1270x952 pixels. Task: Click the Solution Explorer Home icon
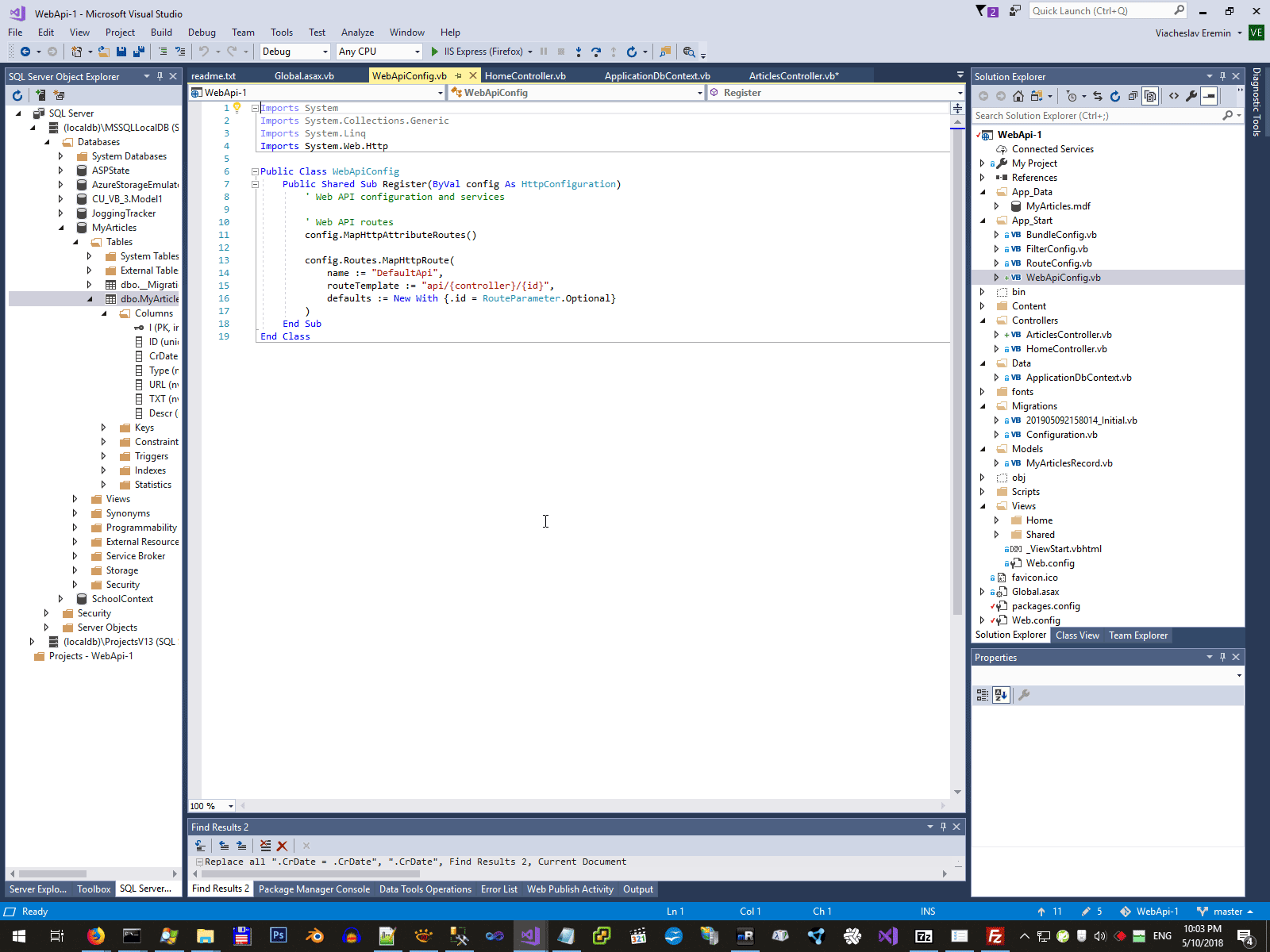(x=1018, y=96)
